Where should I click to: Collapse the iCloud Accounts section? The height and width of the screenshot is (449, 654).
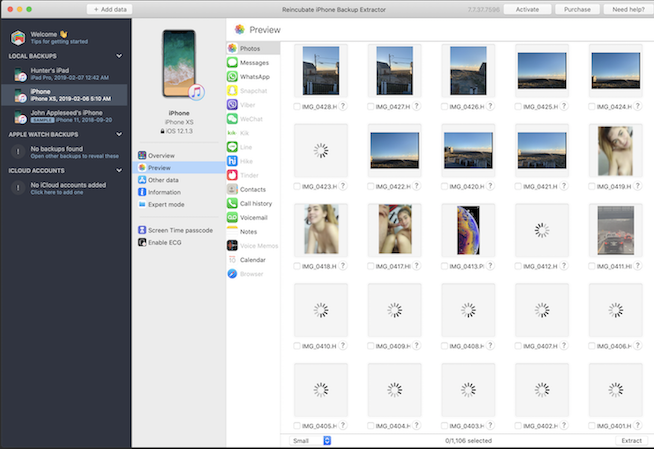click(x=119, y=171)
